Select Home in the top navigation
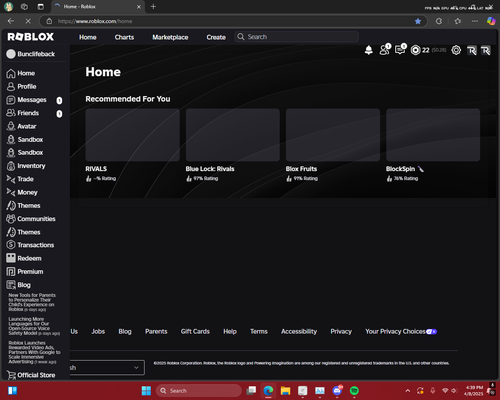This screenshot has height=400, width=500. pyautogui.click(x=88, y=37)
